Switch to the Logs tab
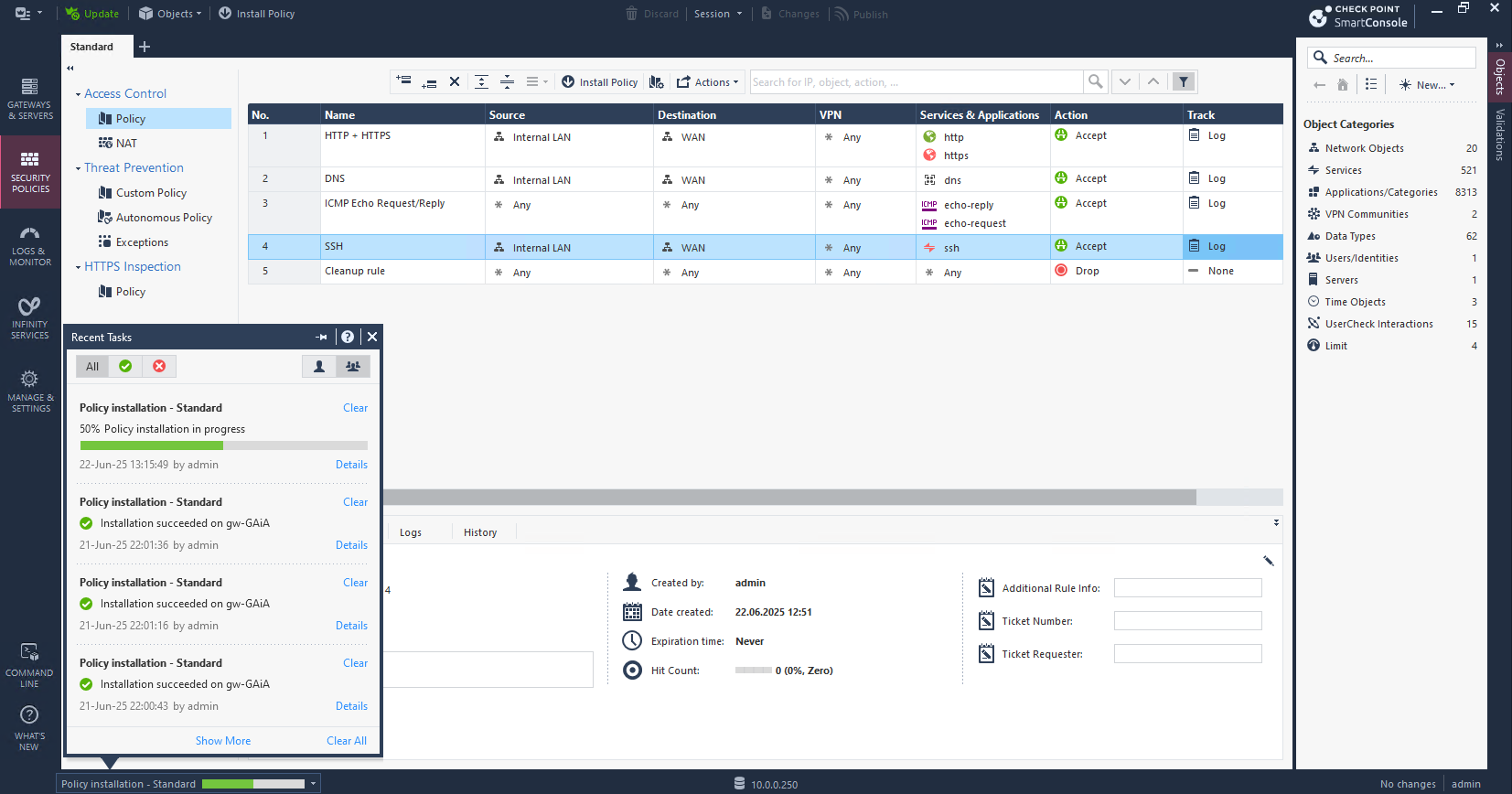Image resolution: width=1512 pixels, height=794 pixels. pyautogui.click(x=411, y=532)
